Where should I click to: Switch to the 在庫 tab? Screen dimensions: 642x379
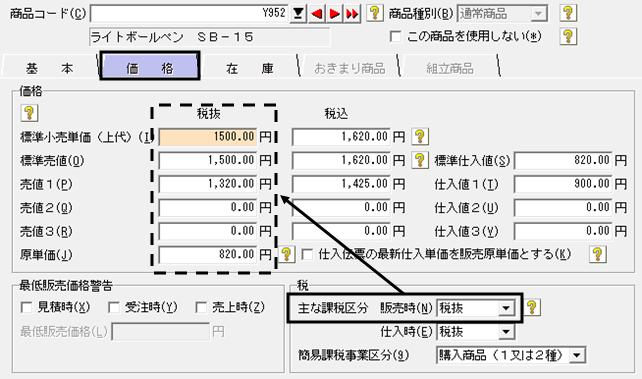tap(249, 68)
